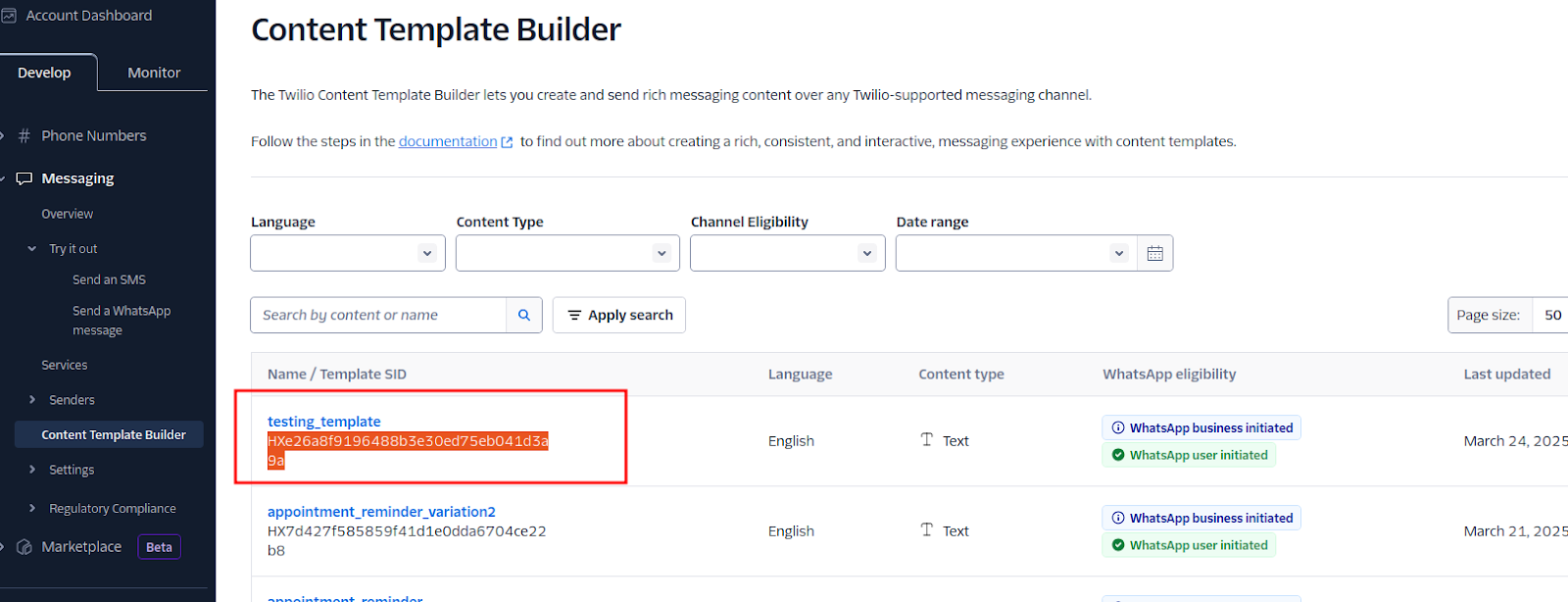Switch to the Monitor tab
1568x602 pixels.
pos(154,73)
